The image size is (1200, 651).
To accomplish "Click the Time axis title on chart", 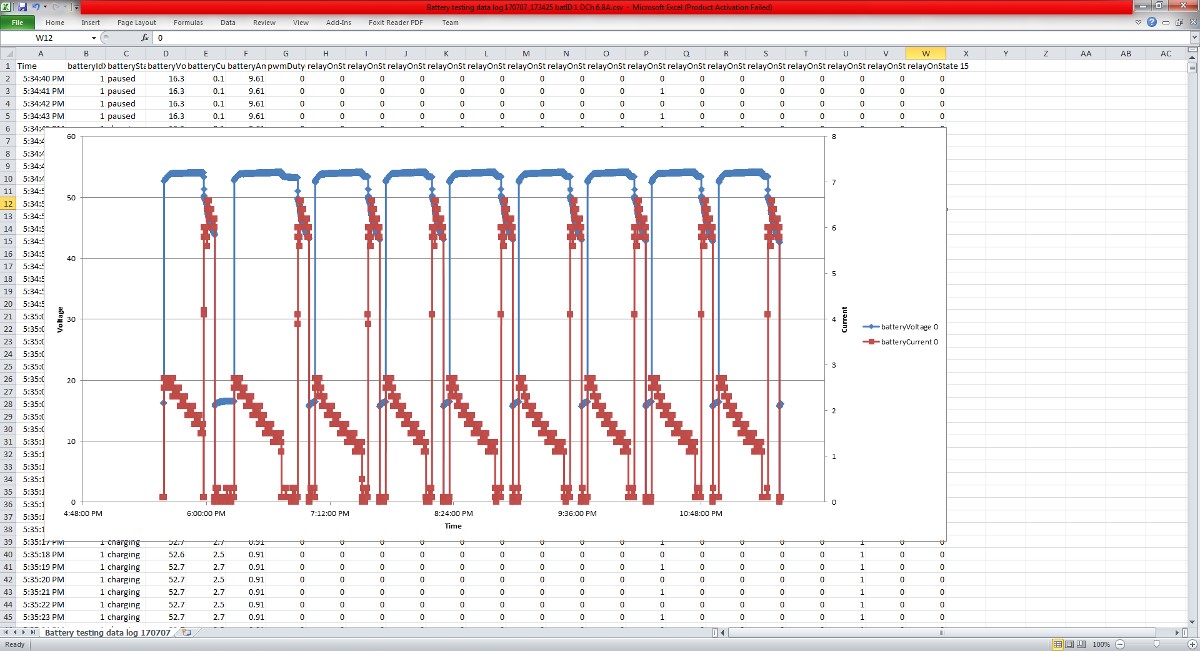I will 453,525.
